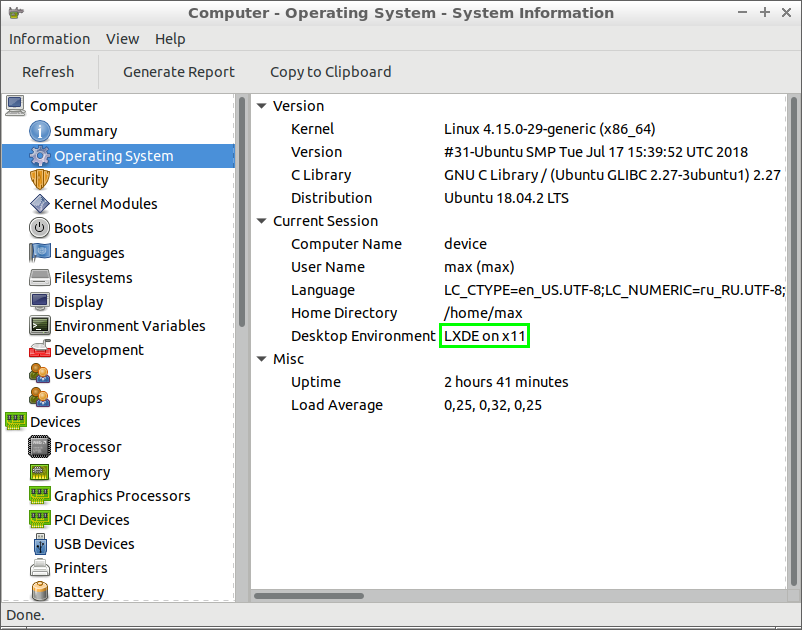Select the #31-Ubuntu SMP version value
The image size is (802, 630).
(595, 152)
